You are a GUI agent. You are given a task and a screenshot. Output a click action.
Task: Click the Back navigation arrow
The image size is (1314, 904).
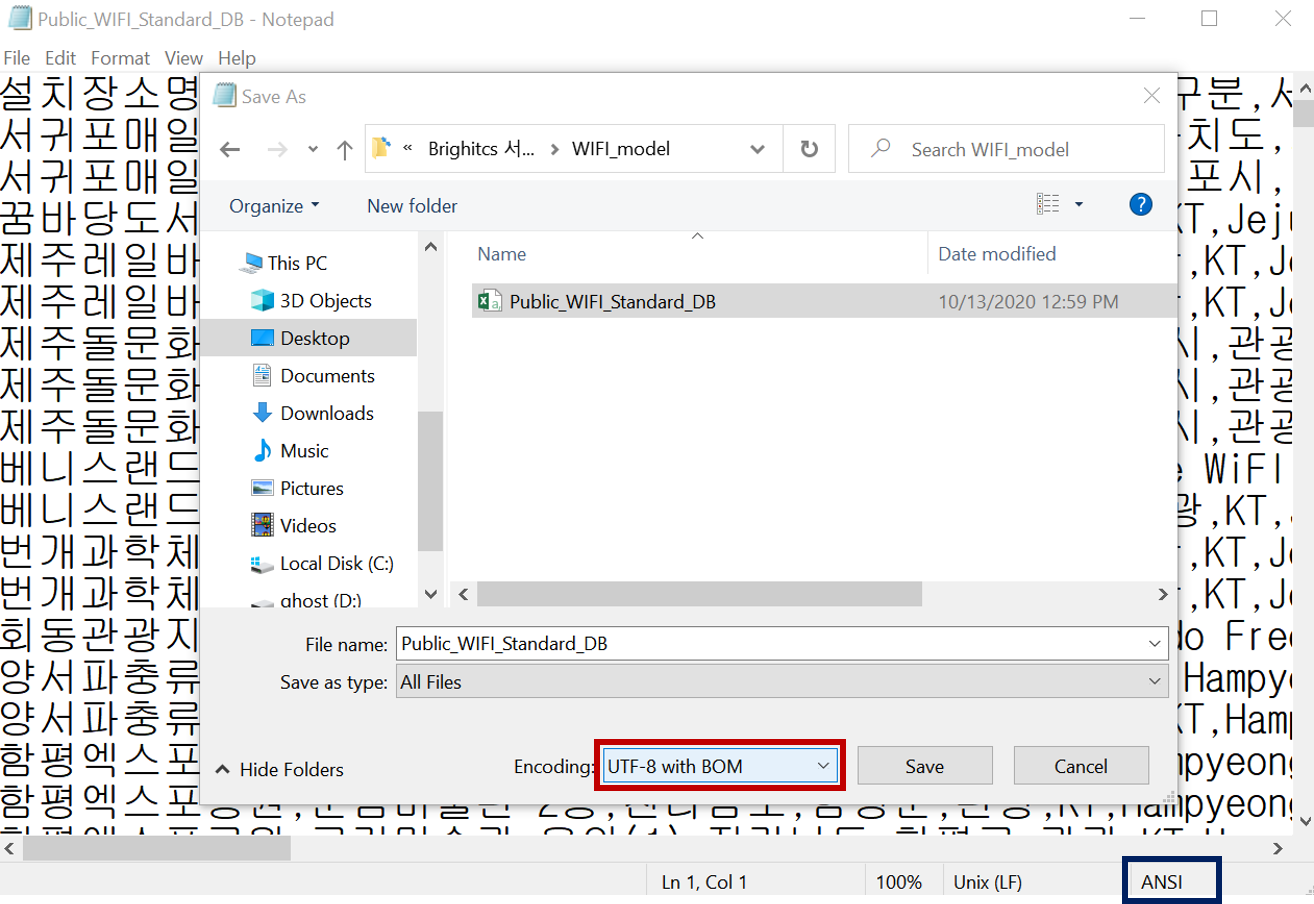pos(230,150)
